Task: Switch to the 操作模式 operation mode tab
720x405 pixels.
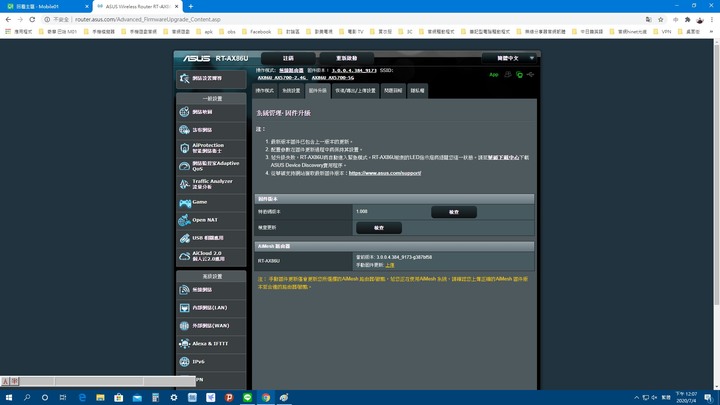Action: click(x=265, y=90)
